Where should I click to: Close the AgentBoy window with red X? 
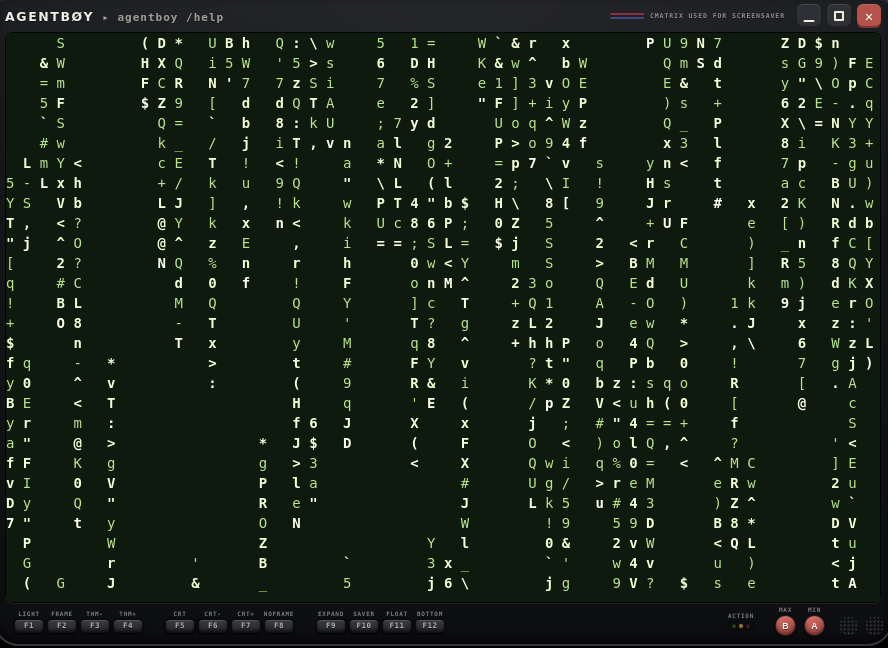(x=869, y=16)
